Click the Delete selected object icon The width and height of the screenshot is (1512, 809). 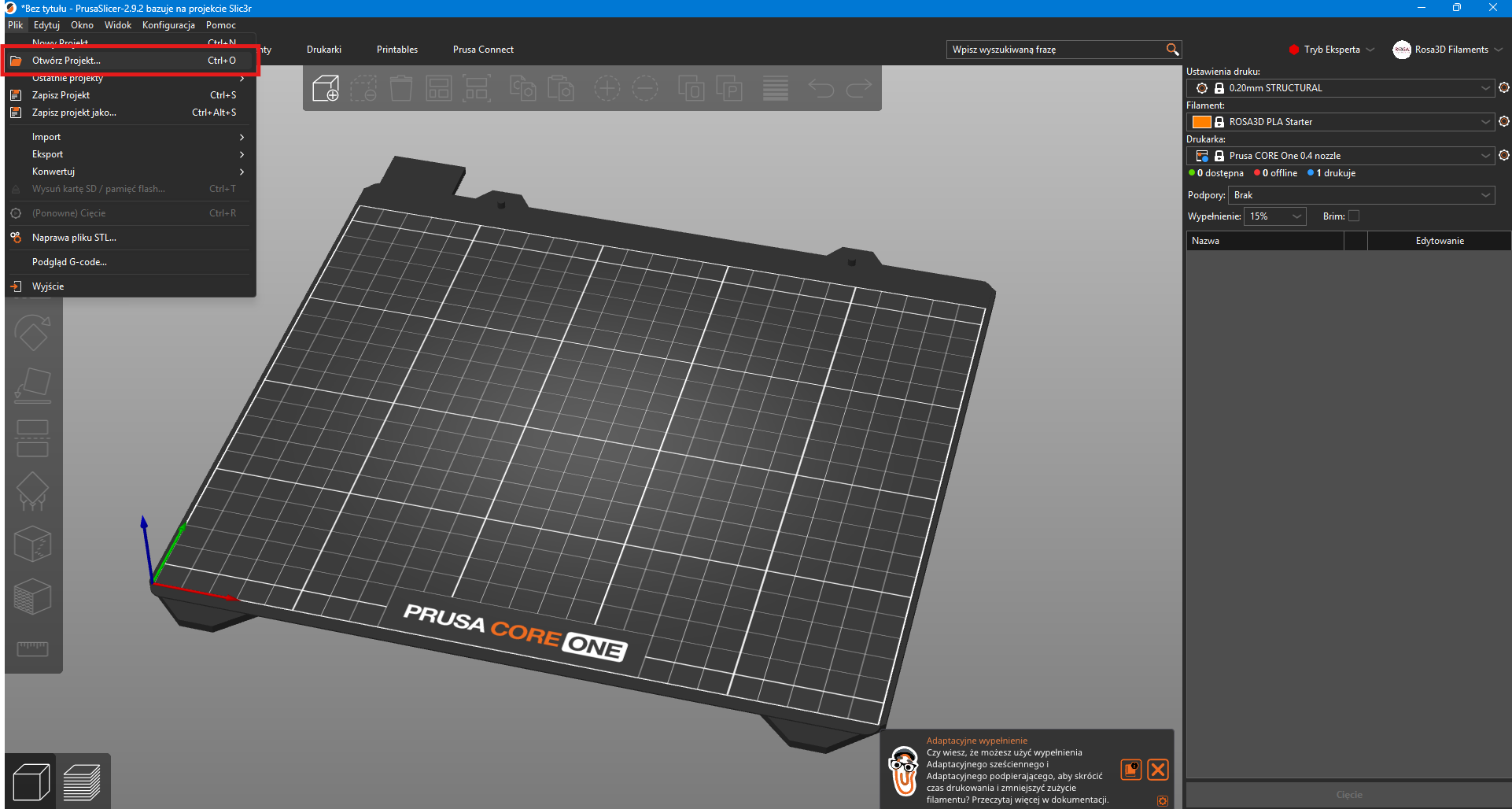click(363, 88)
